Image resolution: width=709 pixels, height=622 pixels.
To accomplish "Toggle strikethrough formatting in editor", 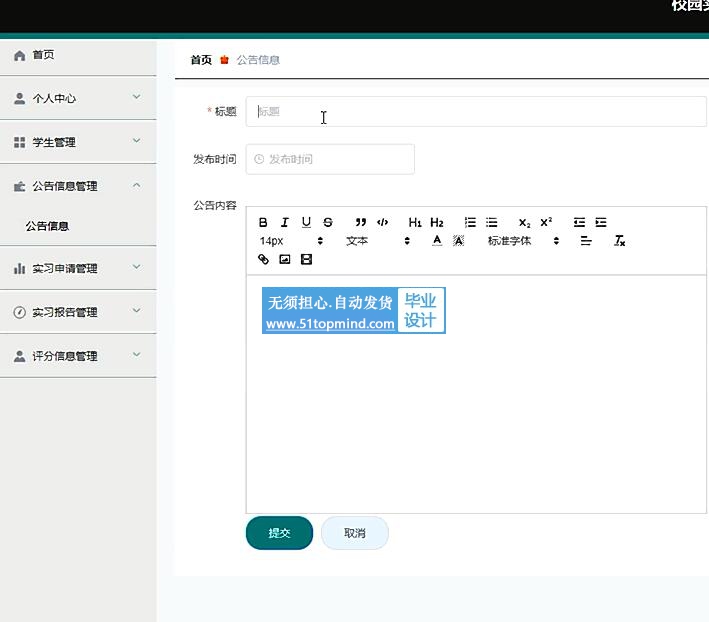I will (x=328, y=222).
